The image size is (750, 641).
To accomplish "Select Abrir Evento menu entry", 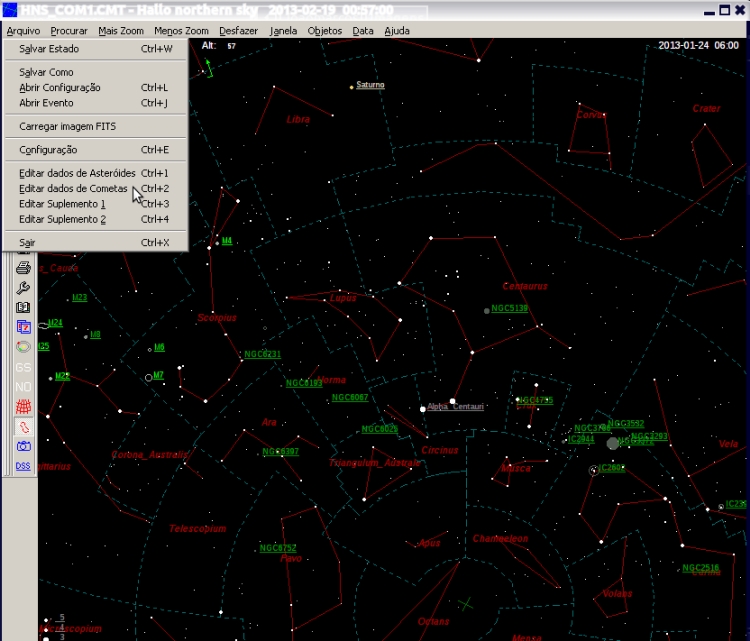I will [96, 102].
